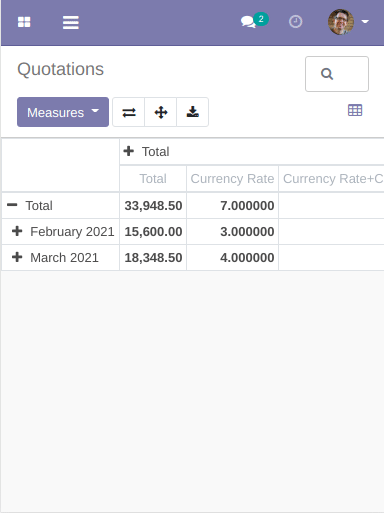Switch to the pivot view icon

355,110
